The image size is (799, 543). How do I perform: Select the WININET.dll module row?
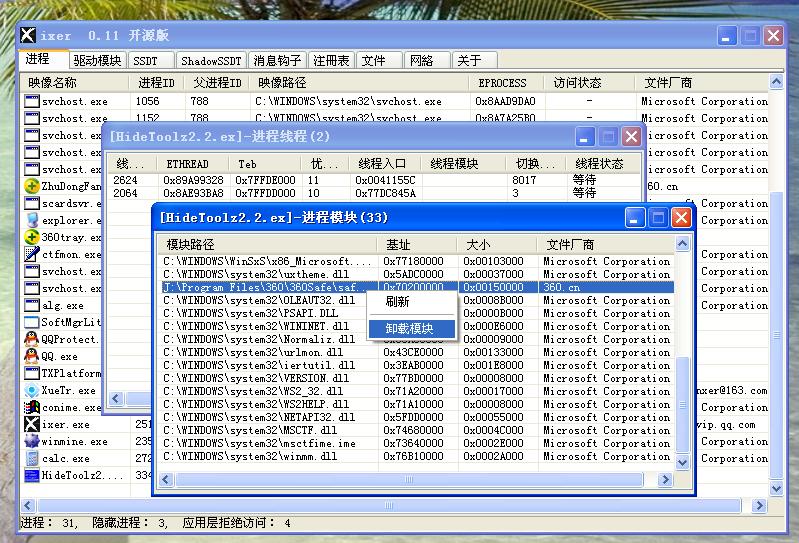pos(417,326)
